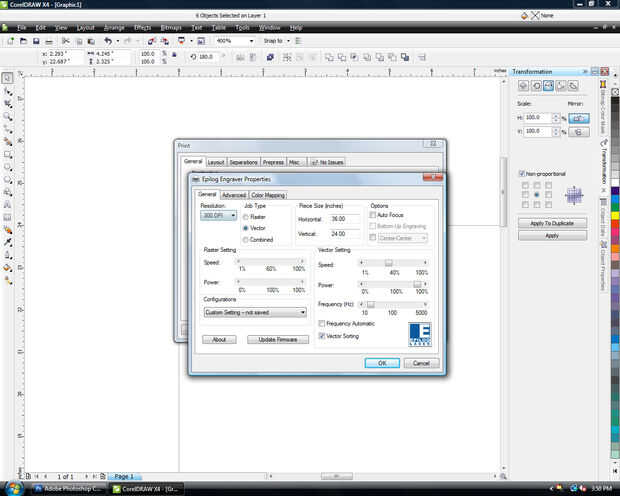
Task: Select the Combined job type radio button
Action: pyautogui.click(x=246, y=240)
